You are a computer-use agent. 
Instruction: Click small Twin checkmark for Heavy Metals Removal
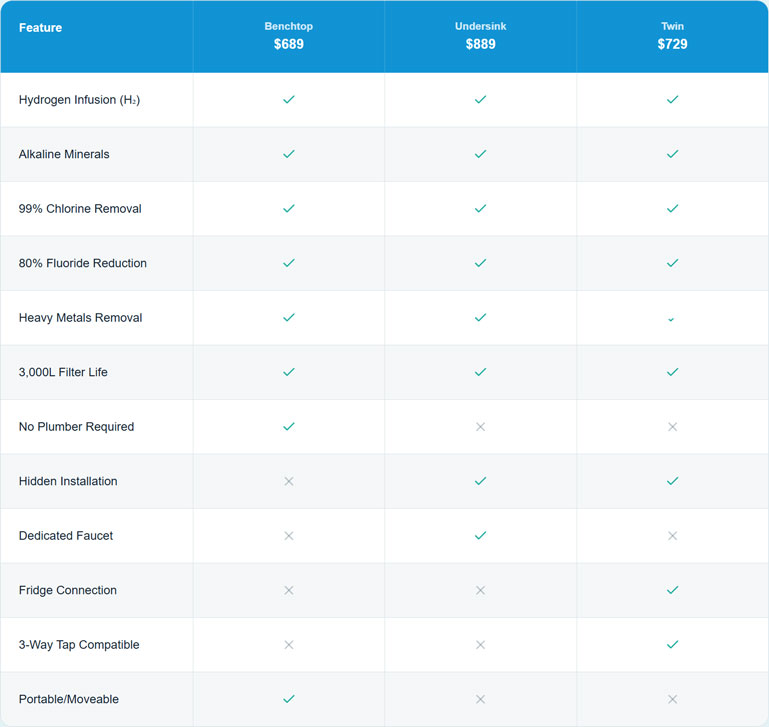672,319
